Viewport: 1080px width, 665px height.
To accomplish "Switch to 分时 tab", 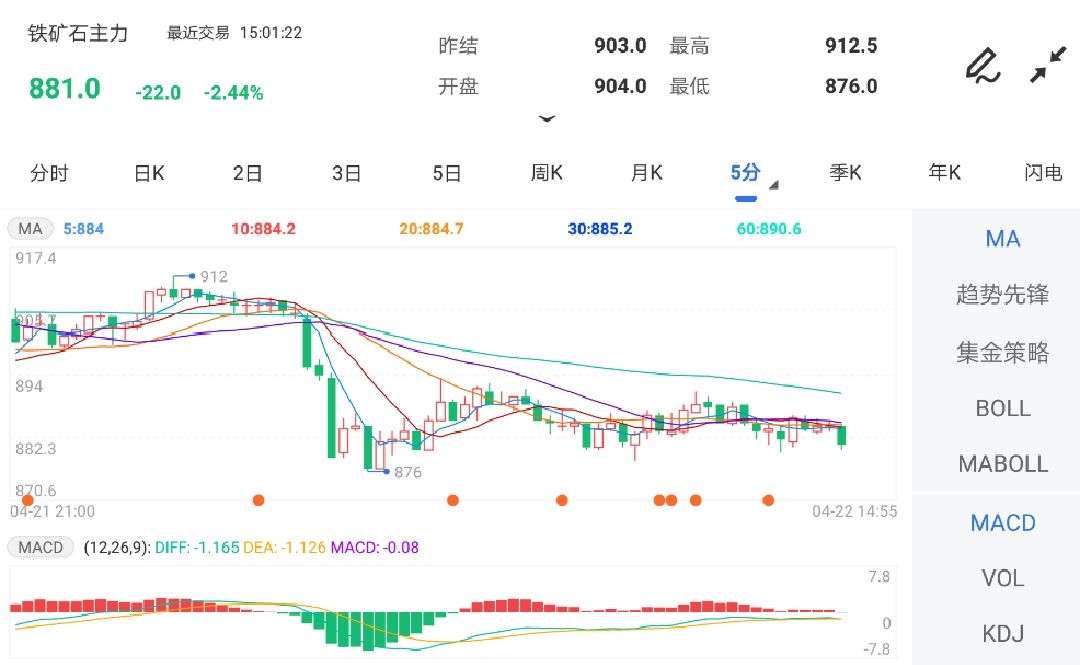I will pyautogui.click(x=49, y=173).
